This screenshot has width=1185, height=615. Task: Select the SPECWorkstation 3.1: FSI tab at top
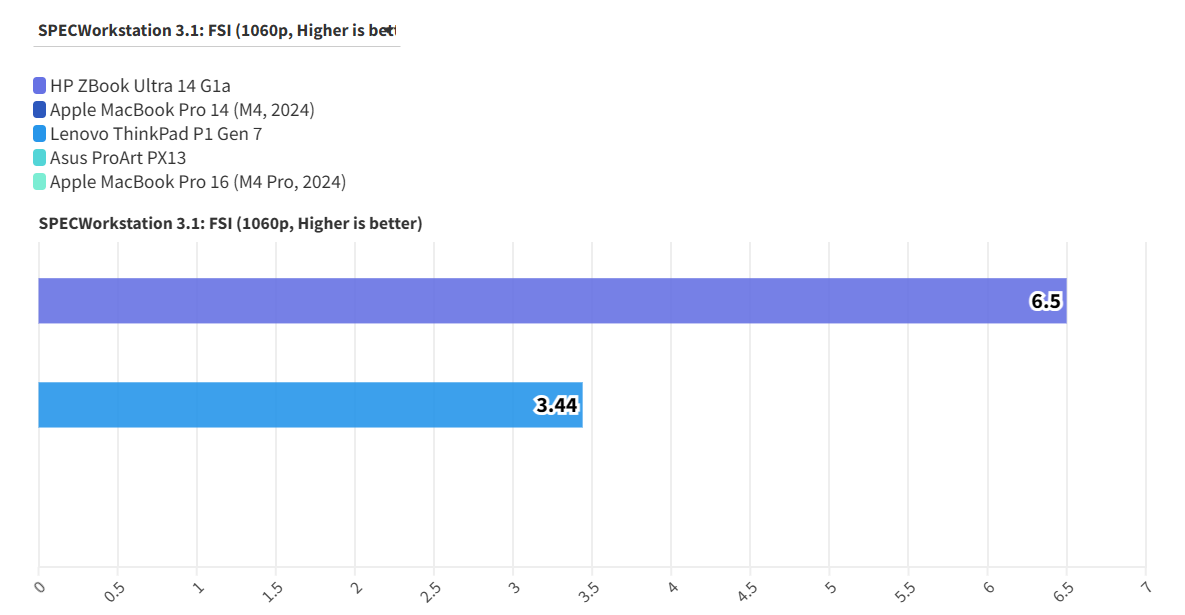[x=217, y=30]
